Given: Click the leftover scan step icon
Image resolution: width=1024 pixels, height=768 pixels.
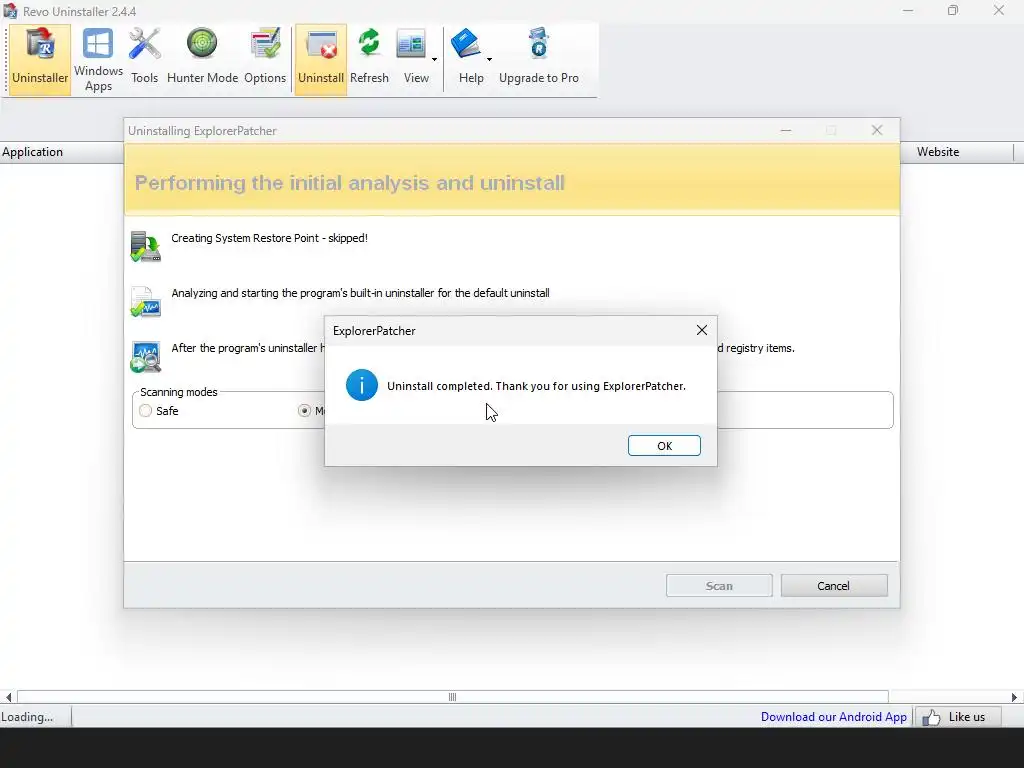Looking at the screenshot, I should click(145, 357).
